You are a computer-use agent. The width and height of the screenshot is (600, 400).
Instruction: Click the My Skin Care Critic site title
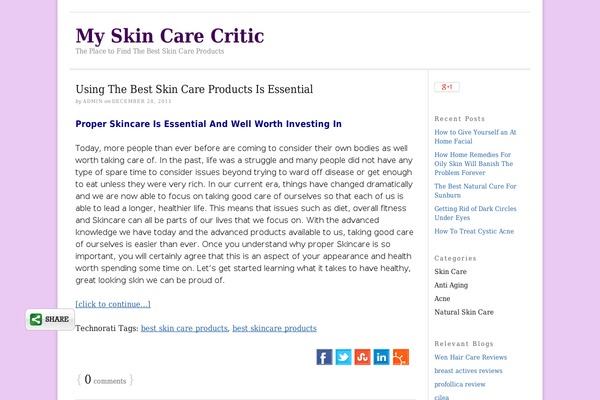170,36
